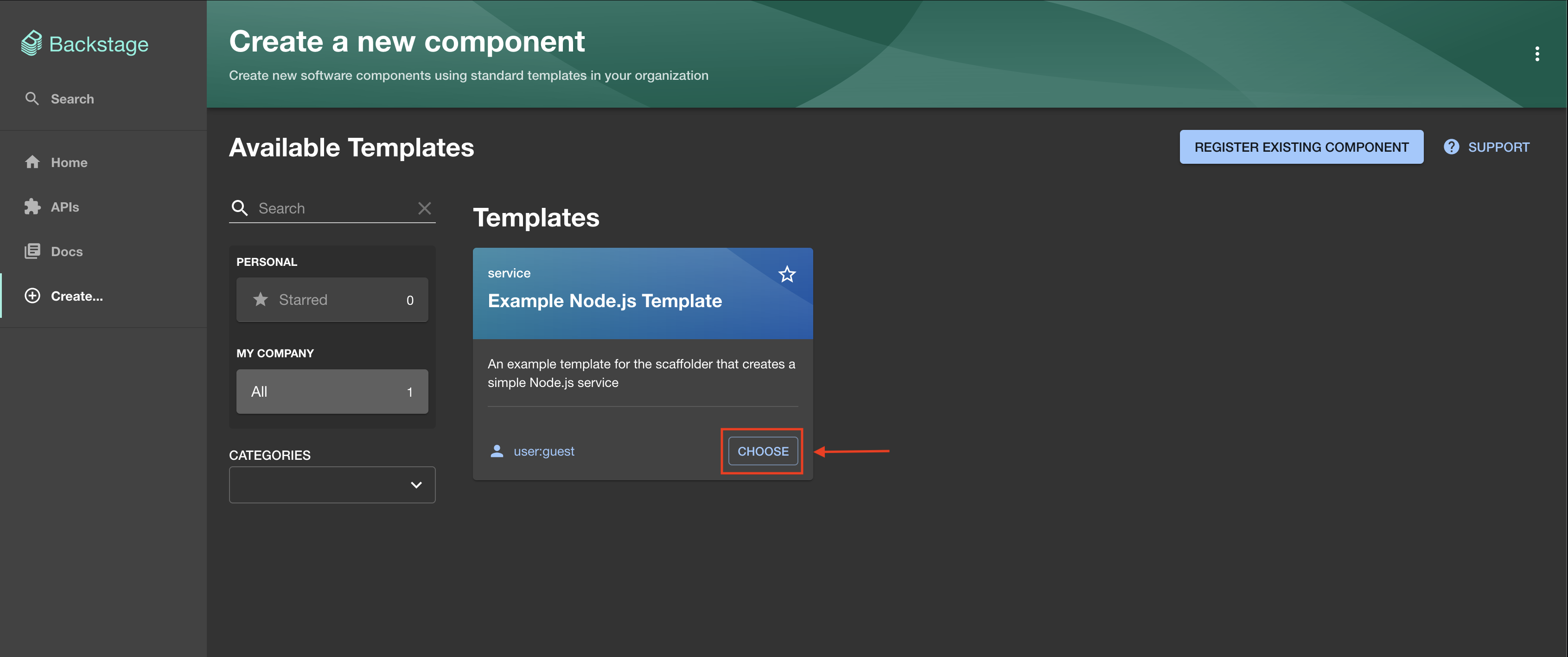Open the APIs puzzle icon page
Viewport: 1568px width, 657px height.
[33, 207]
